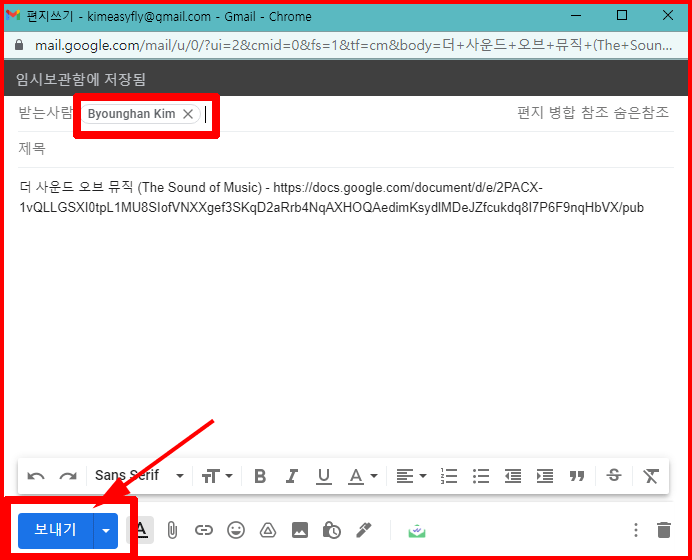Click the trash icon to discard draft
The height and width of the screenshot is (560, 692).
point(664,530)
